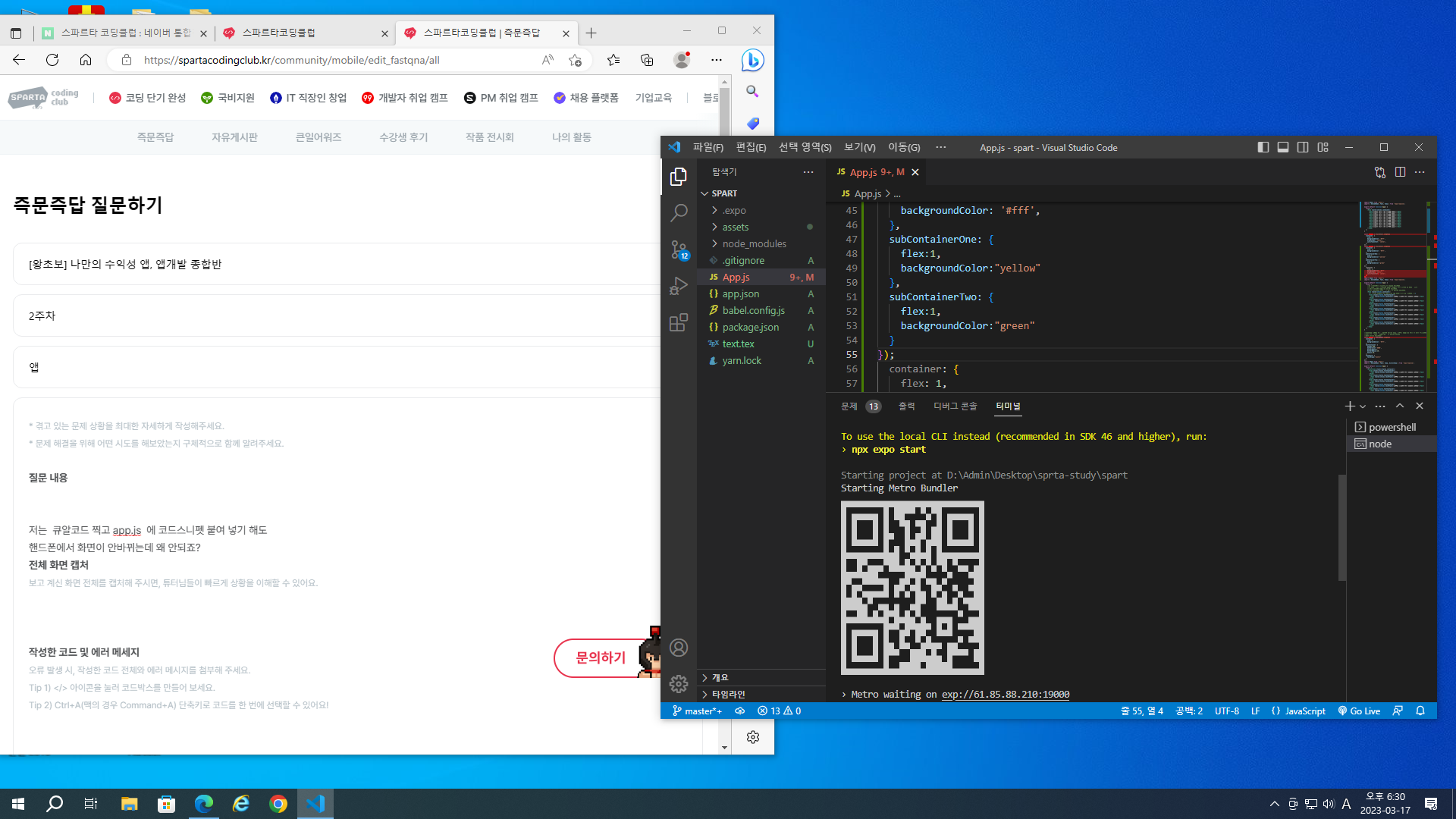This screenshot has width=1456, height=819.
Task: Expand the assets folder
Action: pos(761,227)
